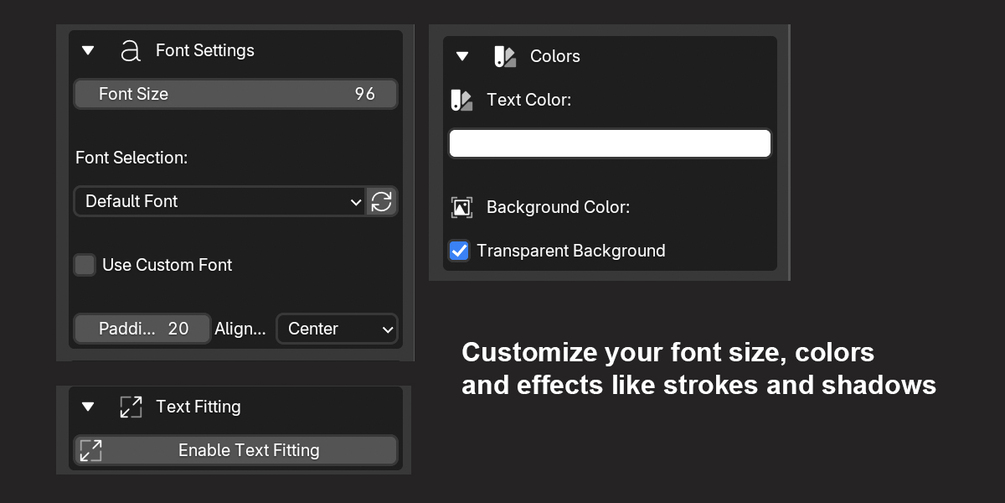Screen dimensions: 1005x503
Task: Click the Colors panel header title
Action: [555, 57]
